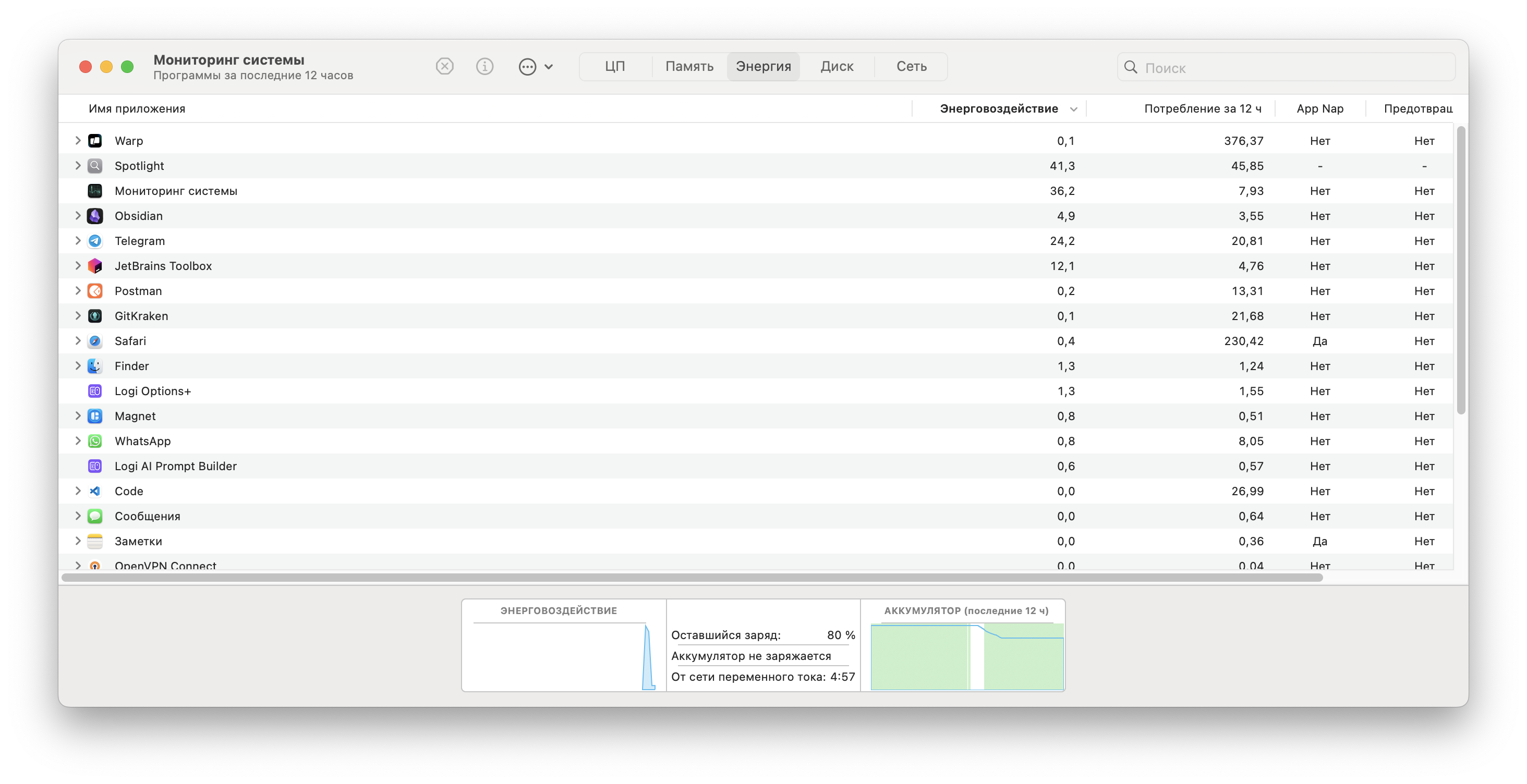The width and height of the screenshot is (1527, 784).
Task: Expand the Postman process row
Action: tap(78, 290)
